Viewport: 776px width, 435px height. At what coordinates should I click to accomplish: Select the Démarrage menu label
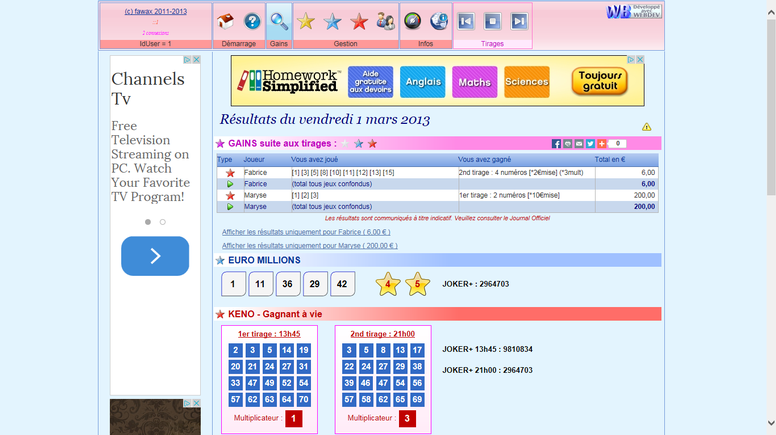point(239,44)
